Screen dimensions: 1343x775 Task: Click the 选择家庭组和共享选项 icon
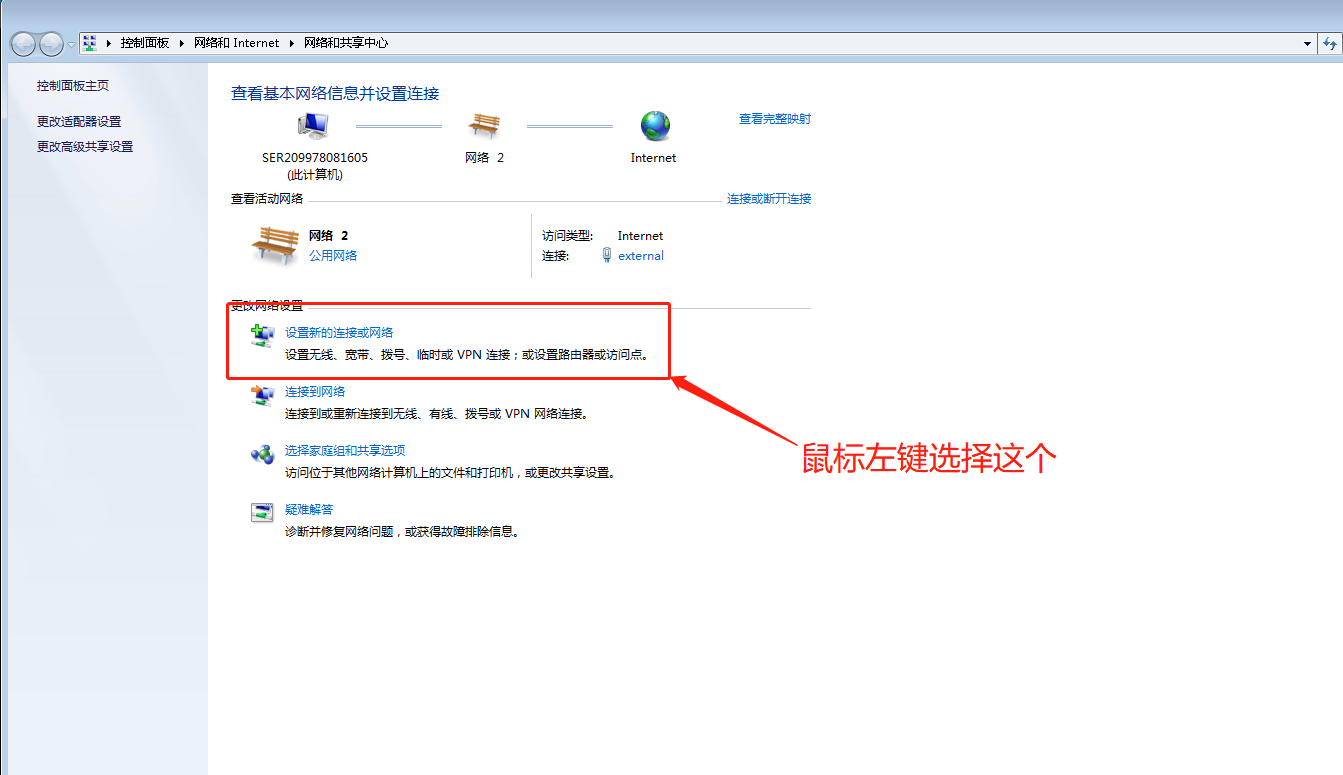click(x=262, y=454)
